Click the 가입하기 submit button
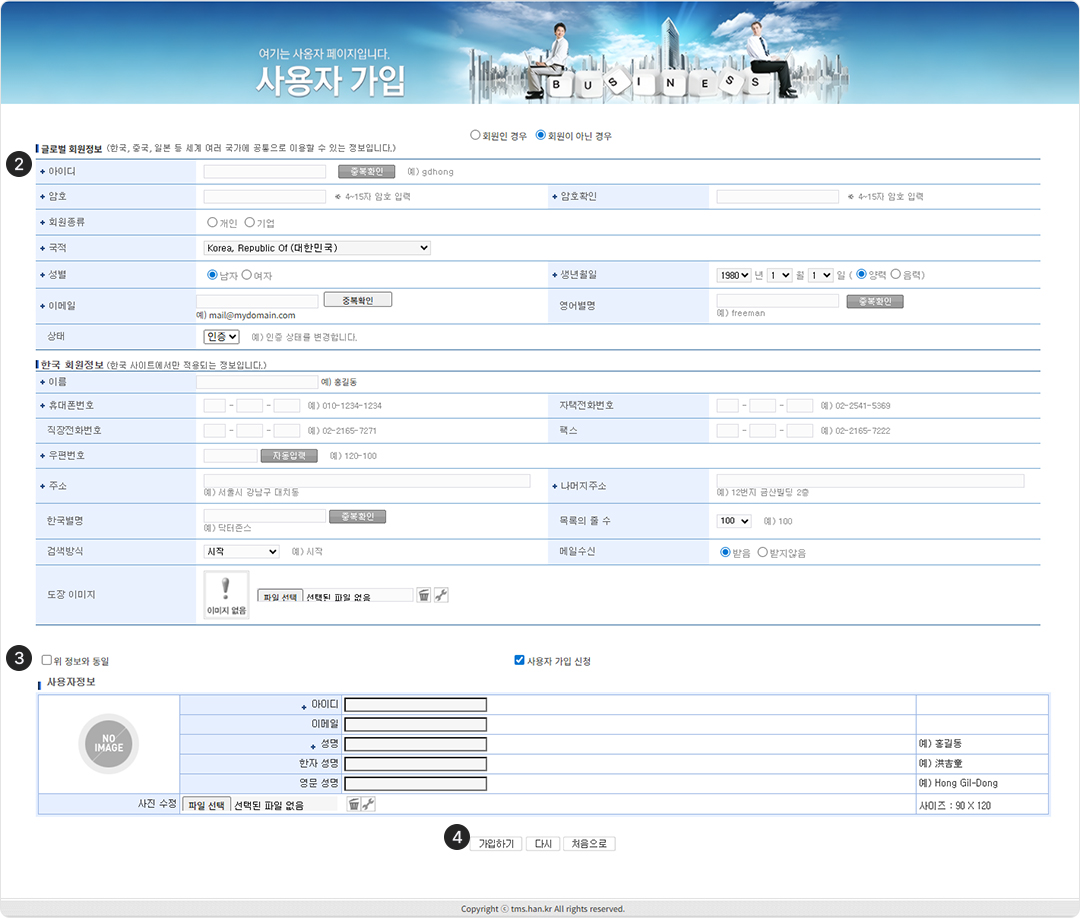1080x918 pixels. (496, 844)
